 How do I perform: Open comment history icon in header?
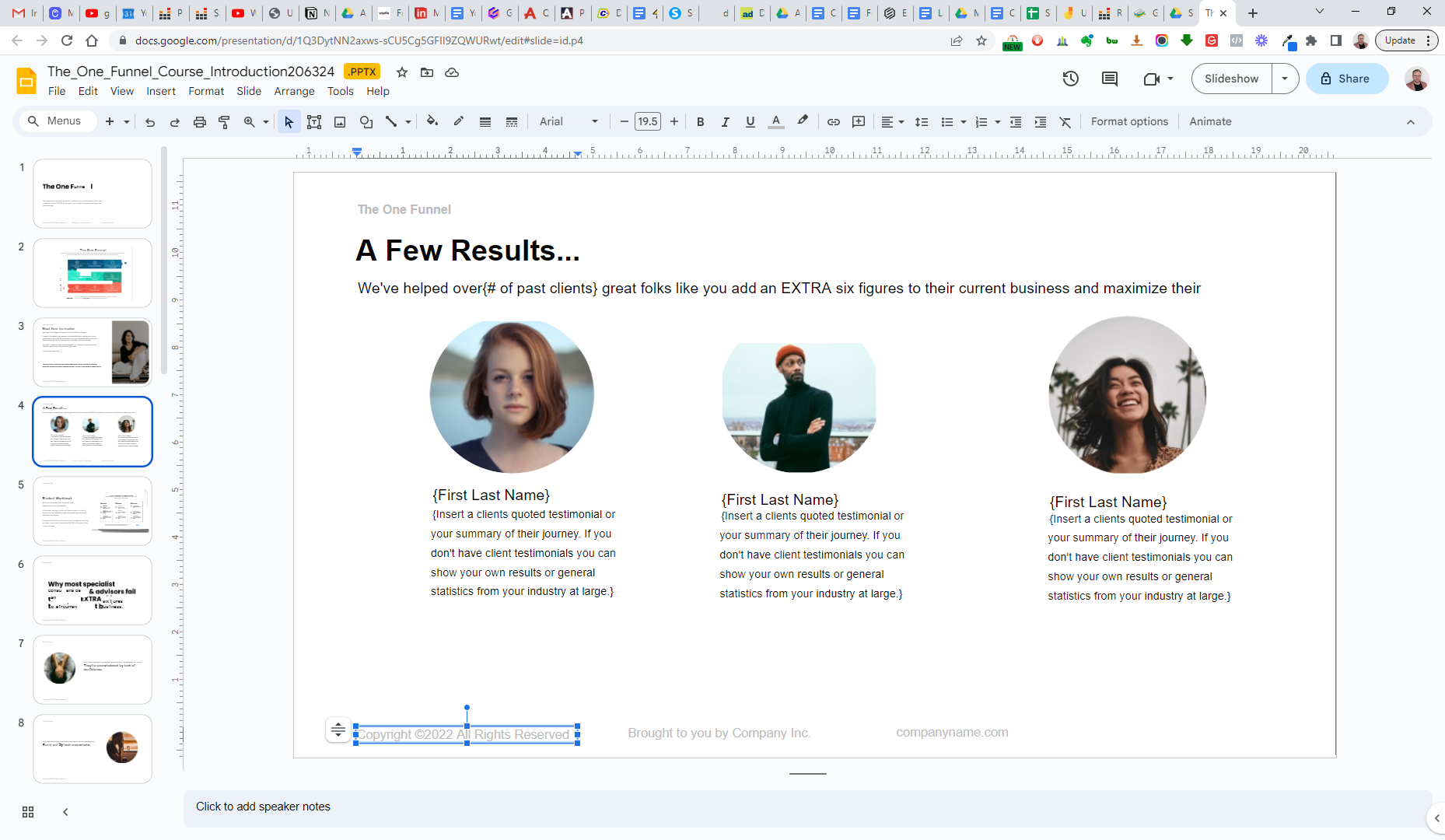[x=1110, y=79]
